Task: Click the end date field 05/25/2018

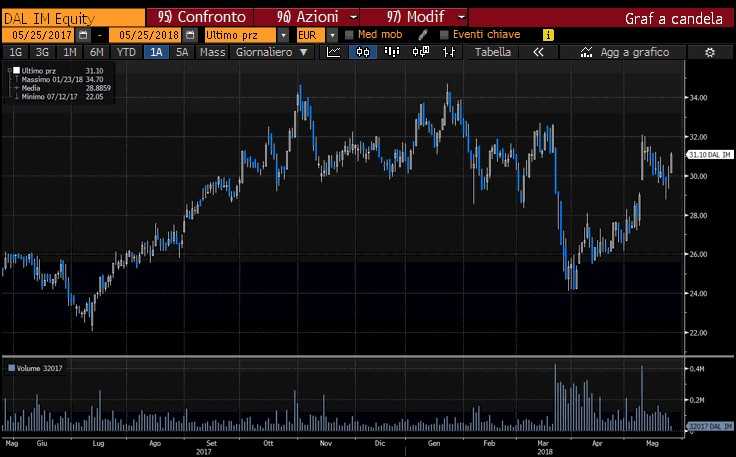Action: (x=146, y=35)
